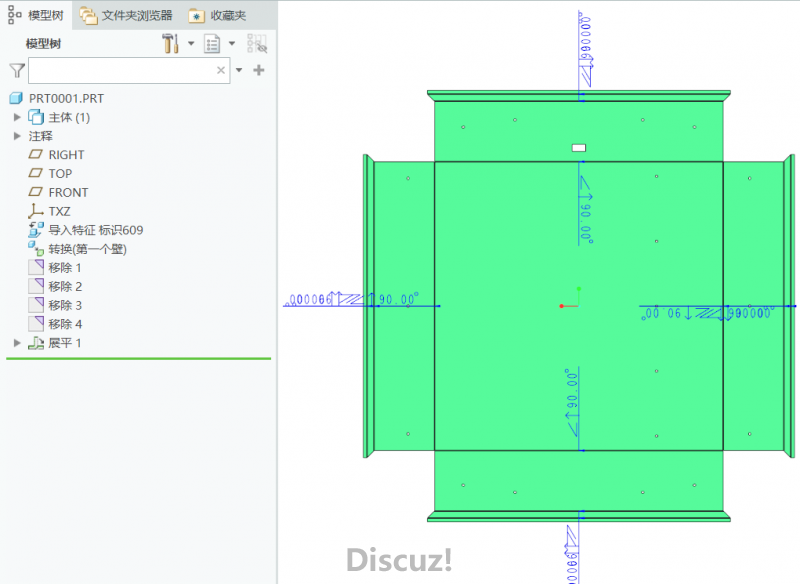Image resolution: width=800 pixels, height=584 pixels.
Task: Select the RIGHT datum plane
Action: pos(66,155)
